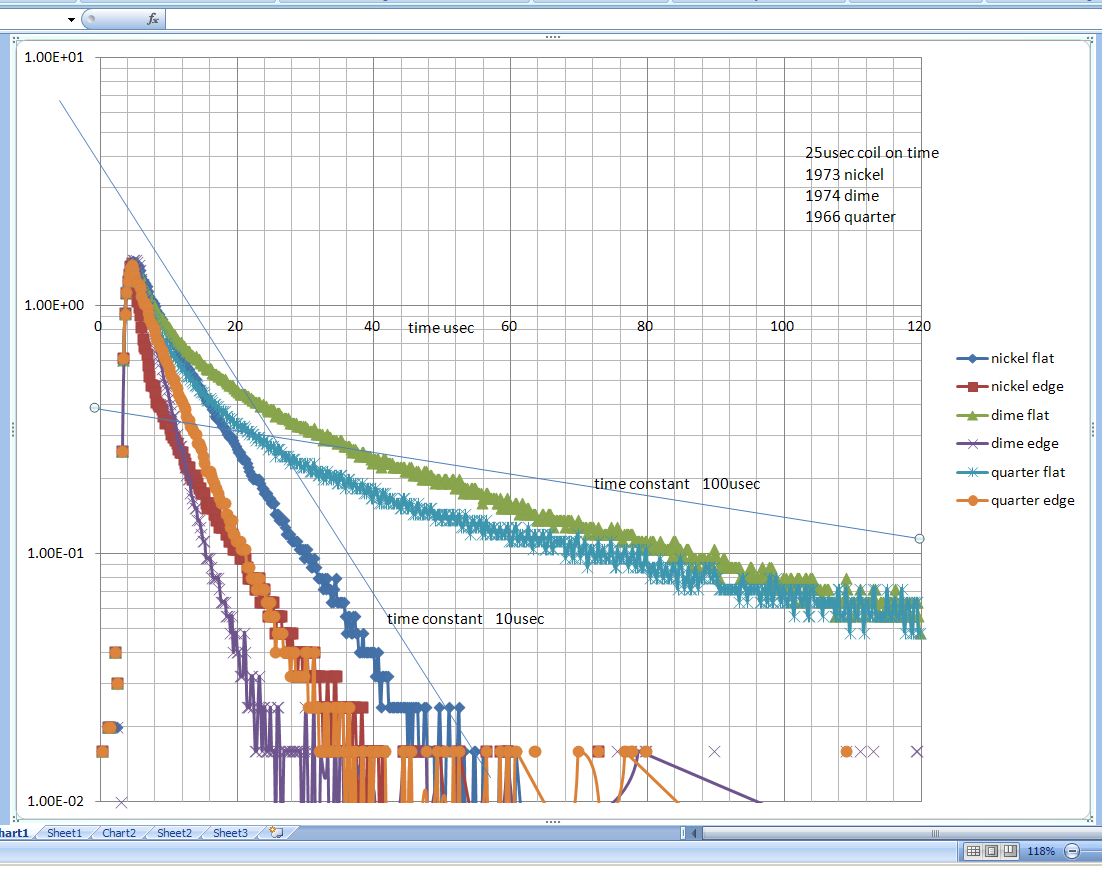Click the purple X dime edge legend marker
The width and height of the screenshot is (1102, 869).
[x=973, y=444]
